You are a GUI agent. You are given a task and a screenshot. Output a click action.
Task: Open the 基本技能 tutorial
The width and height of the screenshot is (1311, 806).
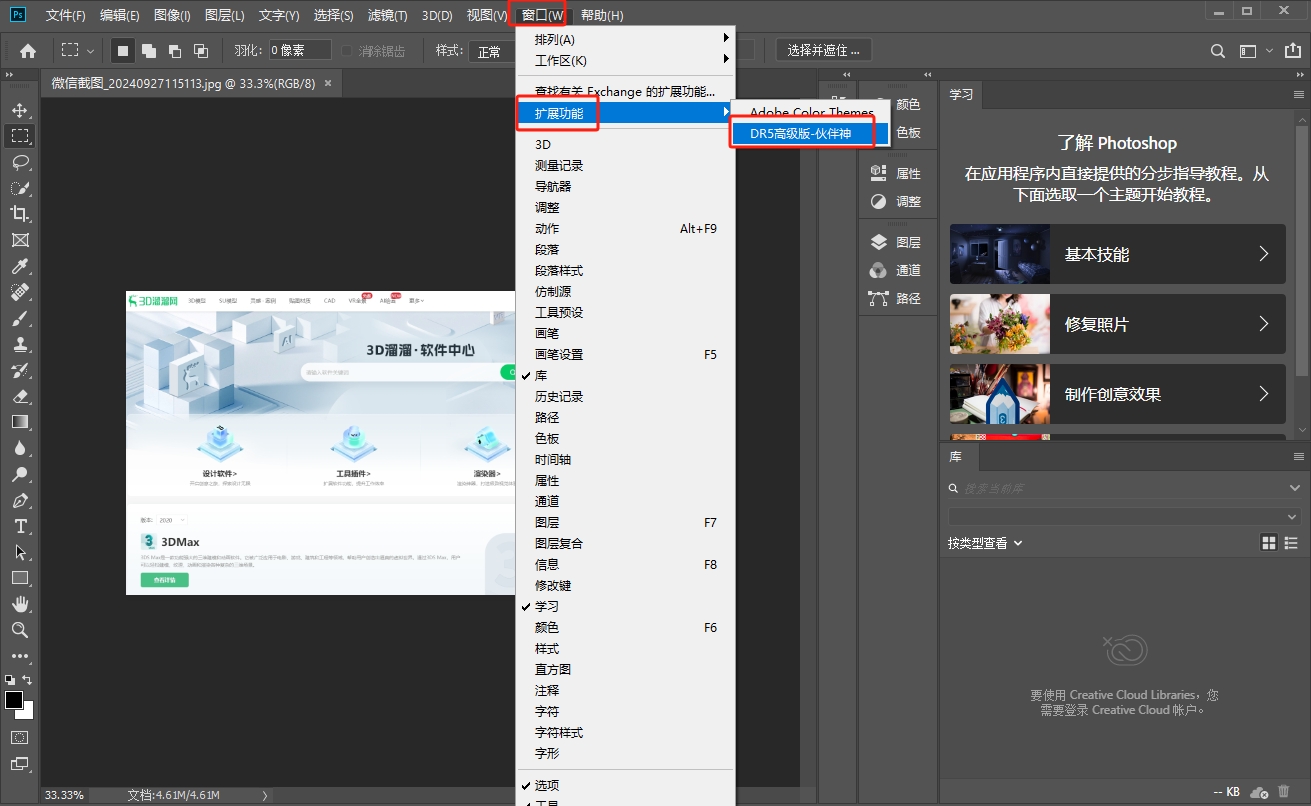point(1117,254)
